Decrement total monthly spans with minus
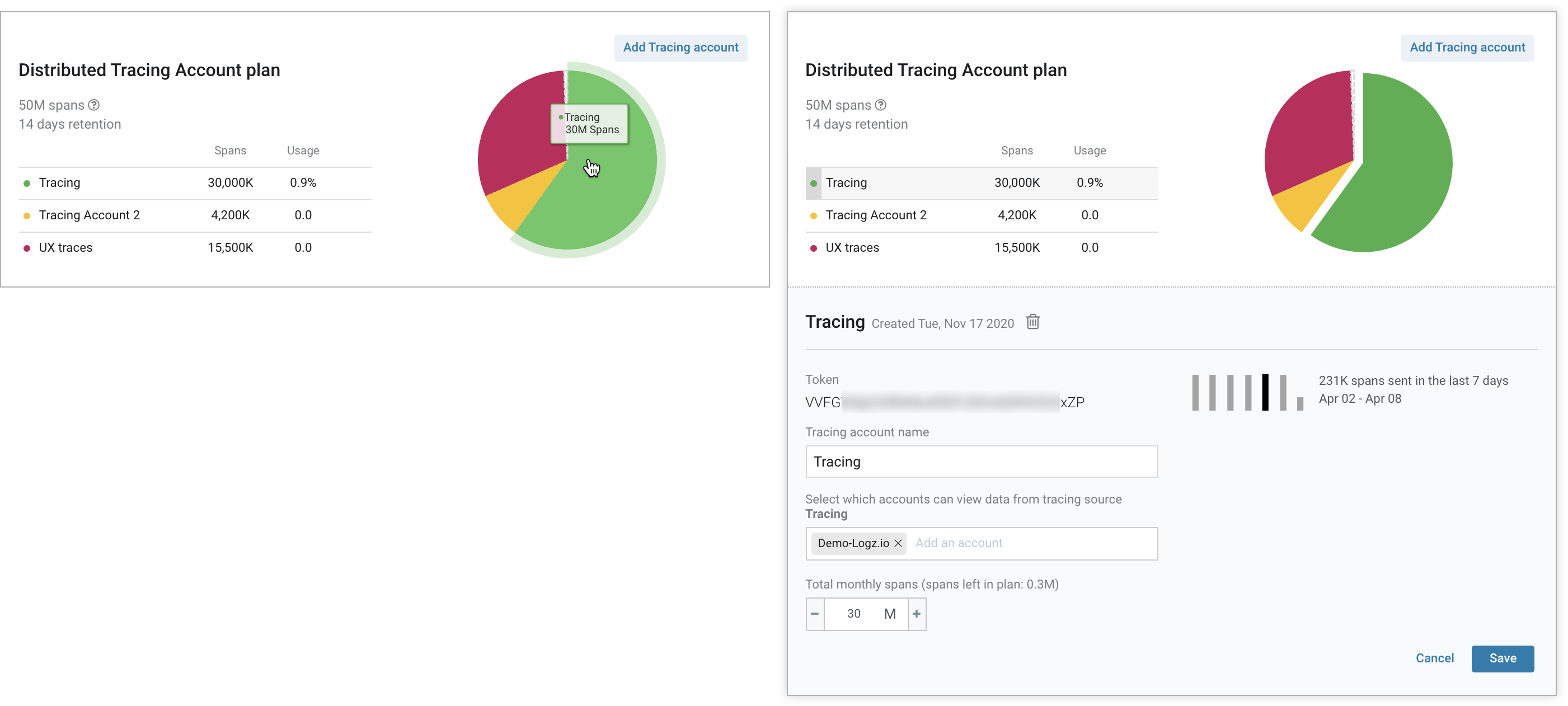The image size is (1568, 706). tap(815, 614)
